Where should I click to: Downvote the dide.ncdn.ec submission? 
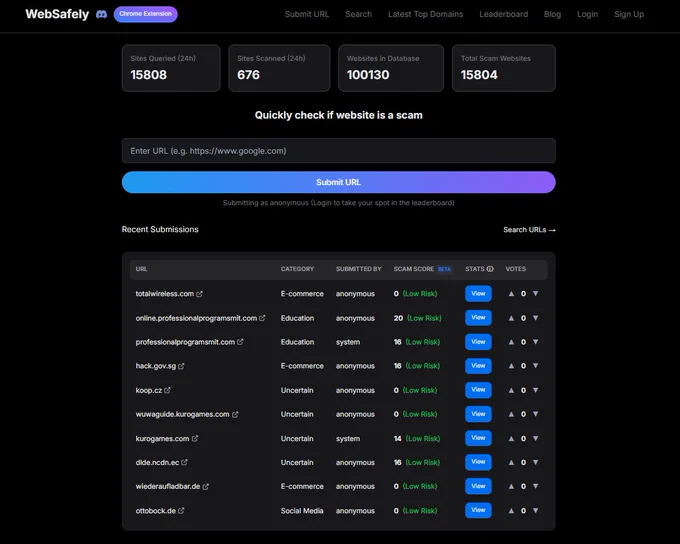tap(536, 462)
